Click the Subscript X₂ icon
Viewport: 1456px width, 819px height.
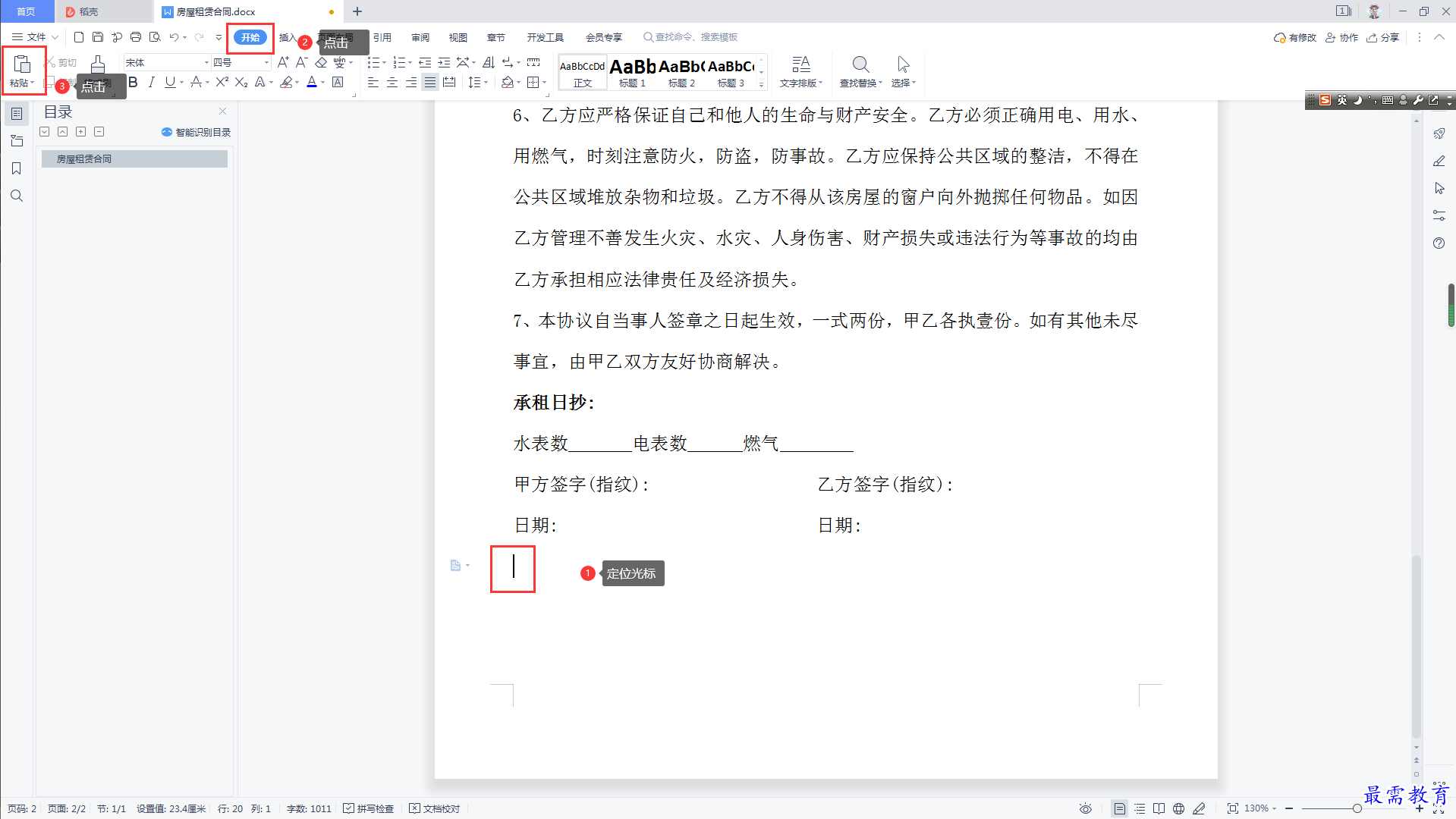coord(241,82)
